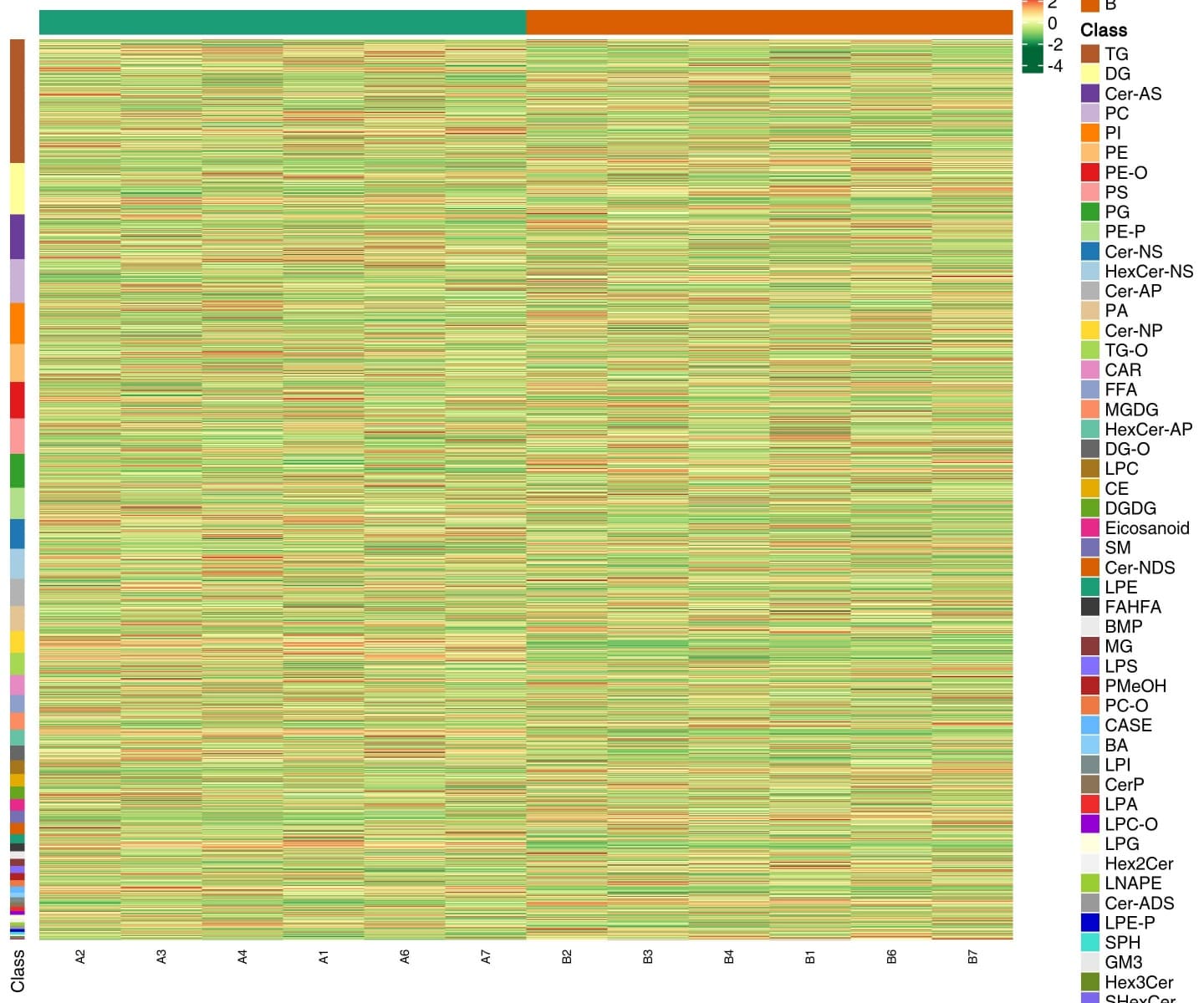Screen dimensions: 1204x1003
Task: Click the green group A annotation bar
Action: point(283,23)
